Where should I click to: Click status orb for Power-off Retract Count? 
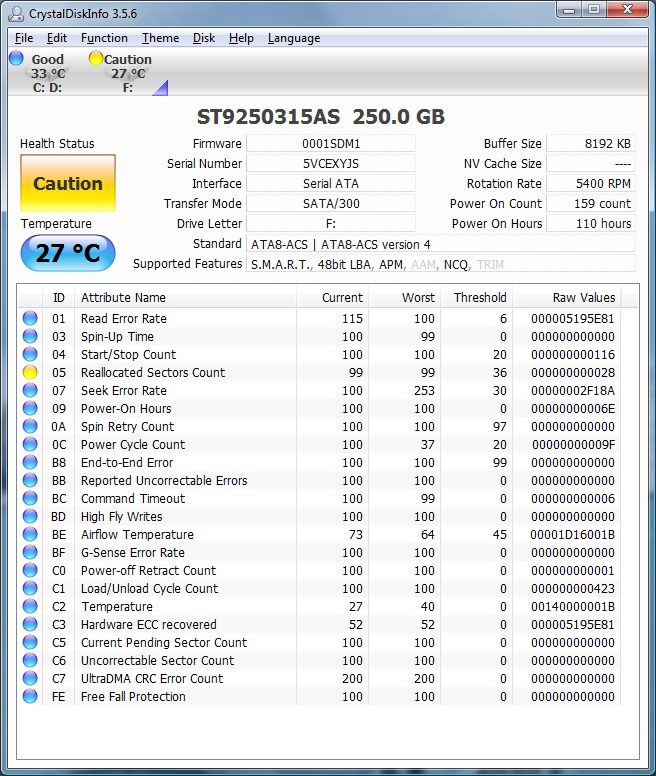(x=30, y=570)
